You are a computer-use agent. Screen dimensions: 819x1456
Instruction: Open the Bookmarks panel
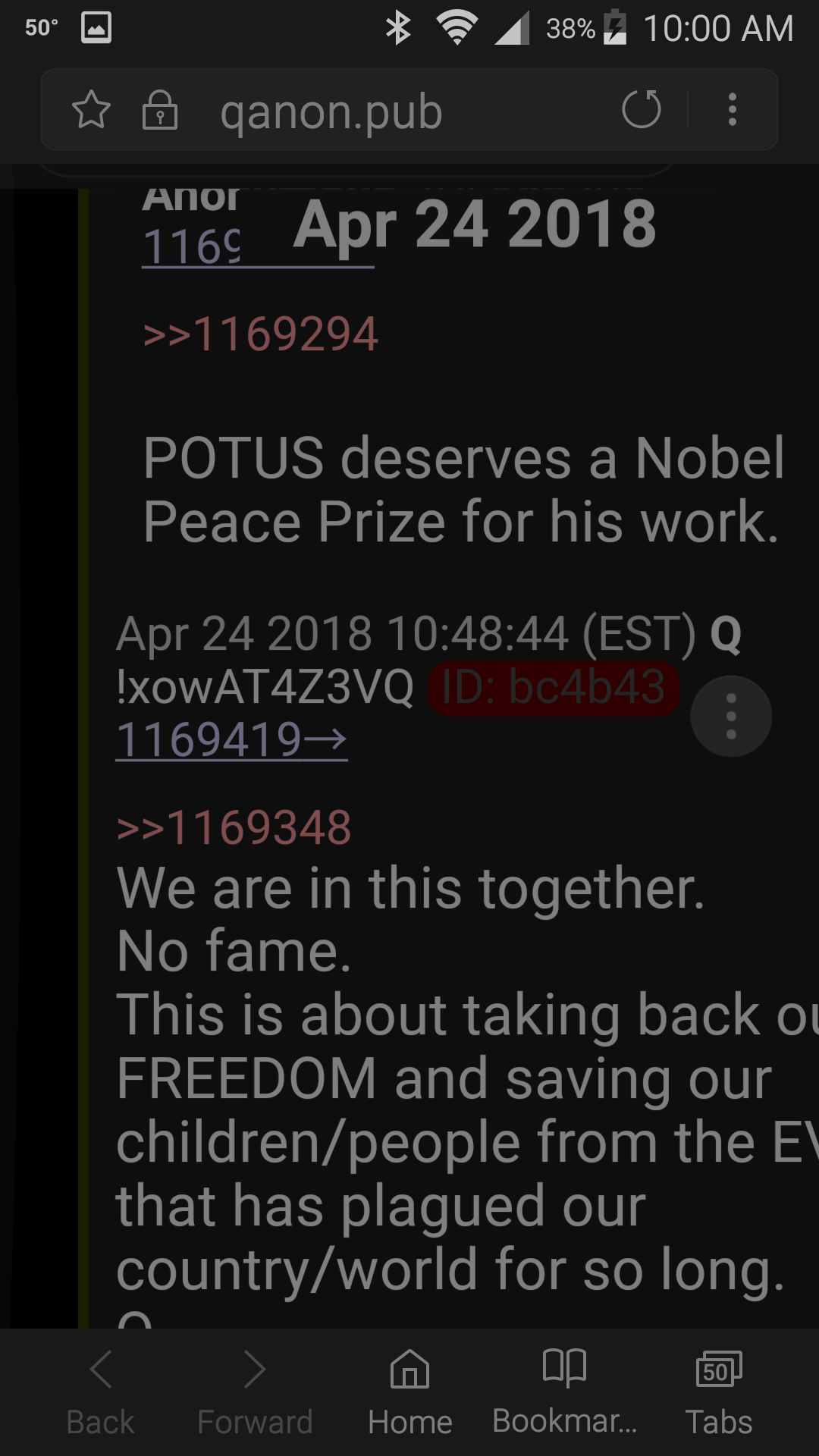tap(565, 1393)
